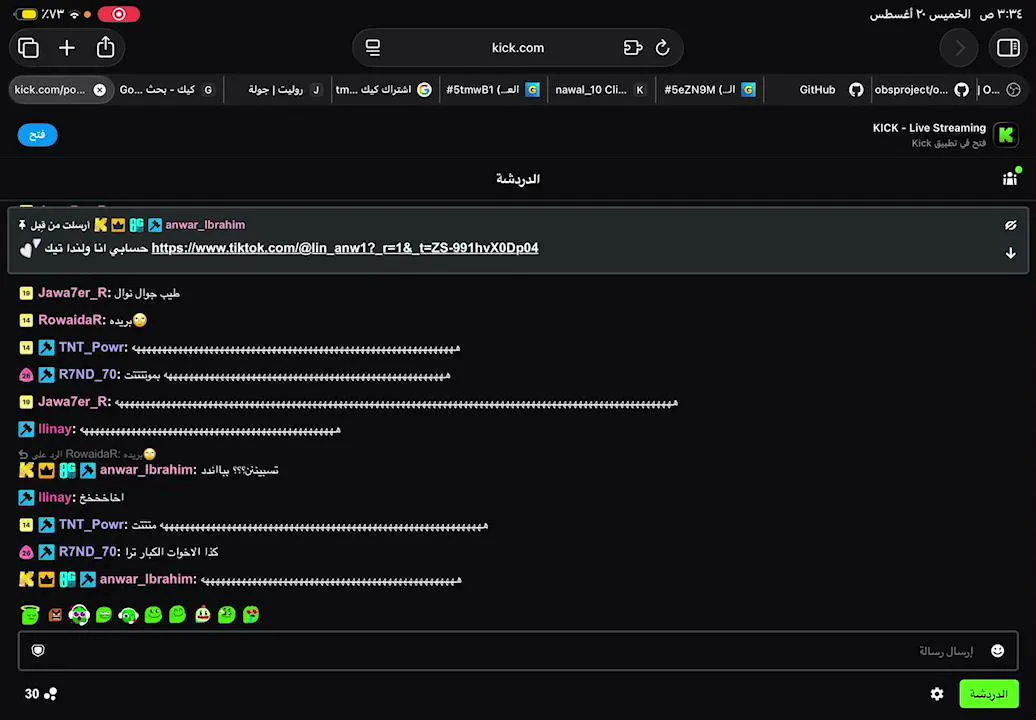Switch to the #5eZN9M tab
Screen dimensions: 1036x720
click(x=709, y=90)
